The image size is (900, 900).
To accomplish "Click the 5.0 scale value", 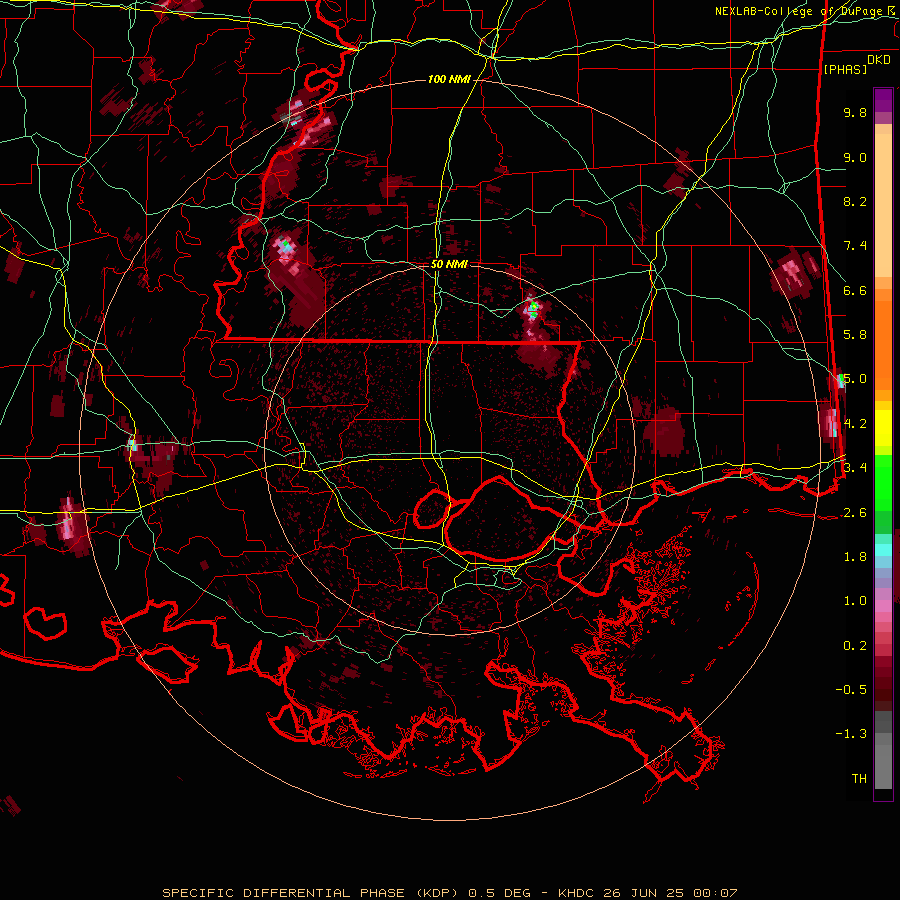I will [x=855, y=379].
